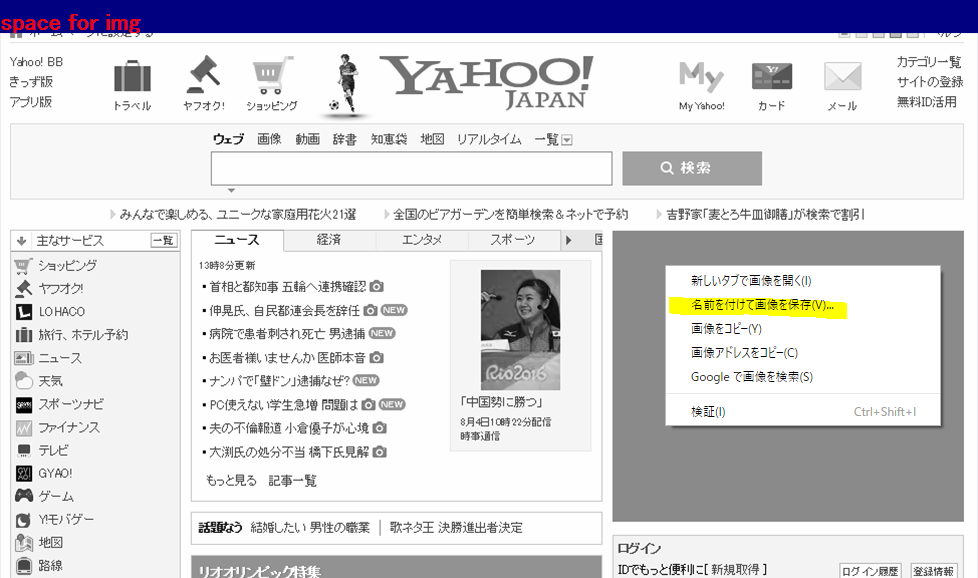The width and height of the screenshot is (978, 578).
Task: Click NEW badge beside 病院で患者刺され死亡 headline
Action: [x=382, y=333]
